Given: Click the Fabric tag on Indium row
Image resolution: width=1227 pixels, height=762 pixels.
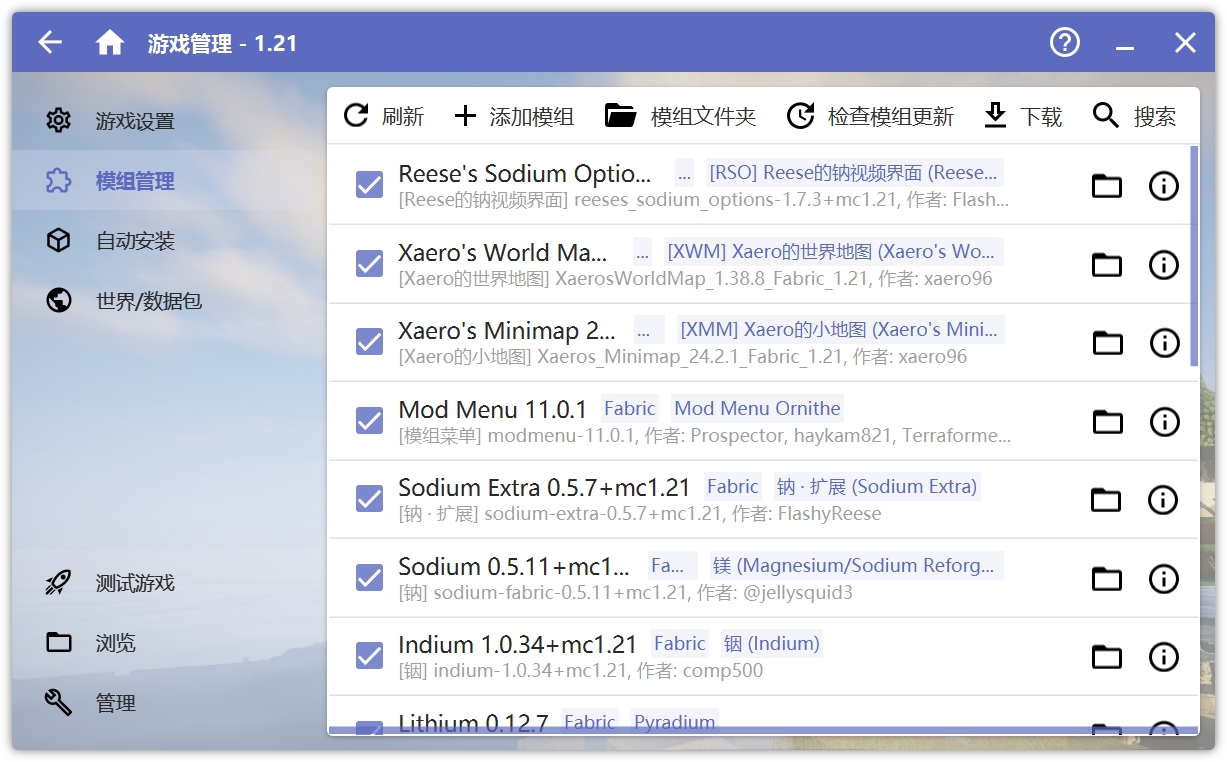Looking at the screenshot, I should click(x=680, y=644).
